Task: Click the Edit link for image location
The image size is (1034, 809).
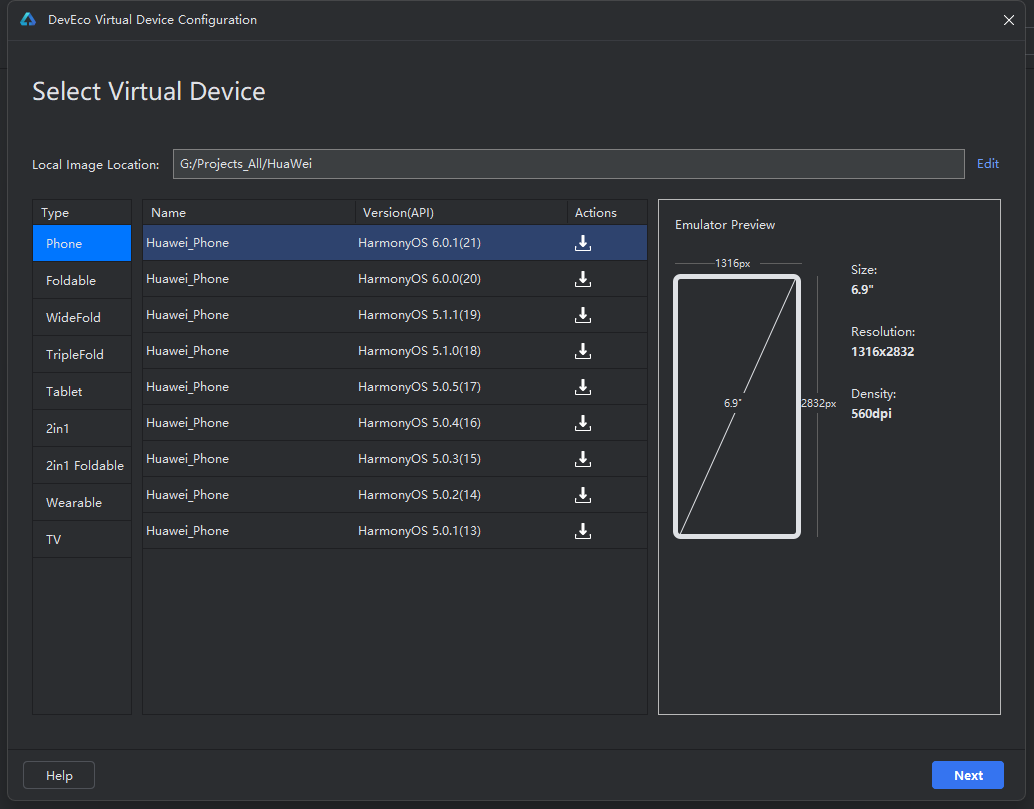Action: tap(987, 164)
